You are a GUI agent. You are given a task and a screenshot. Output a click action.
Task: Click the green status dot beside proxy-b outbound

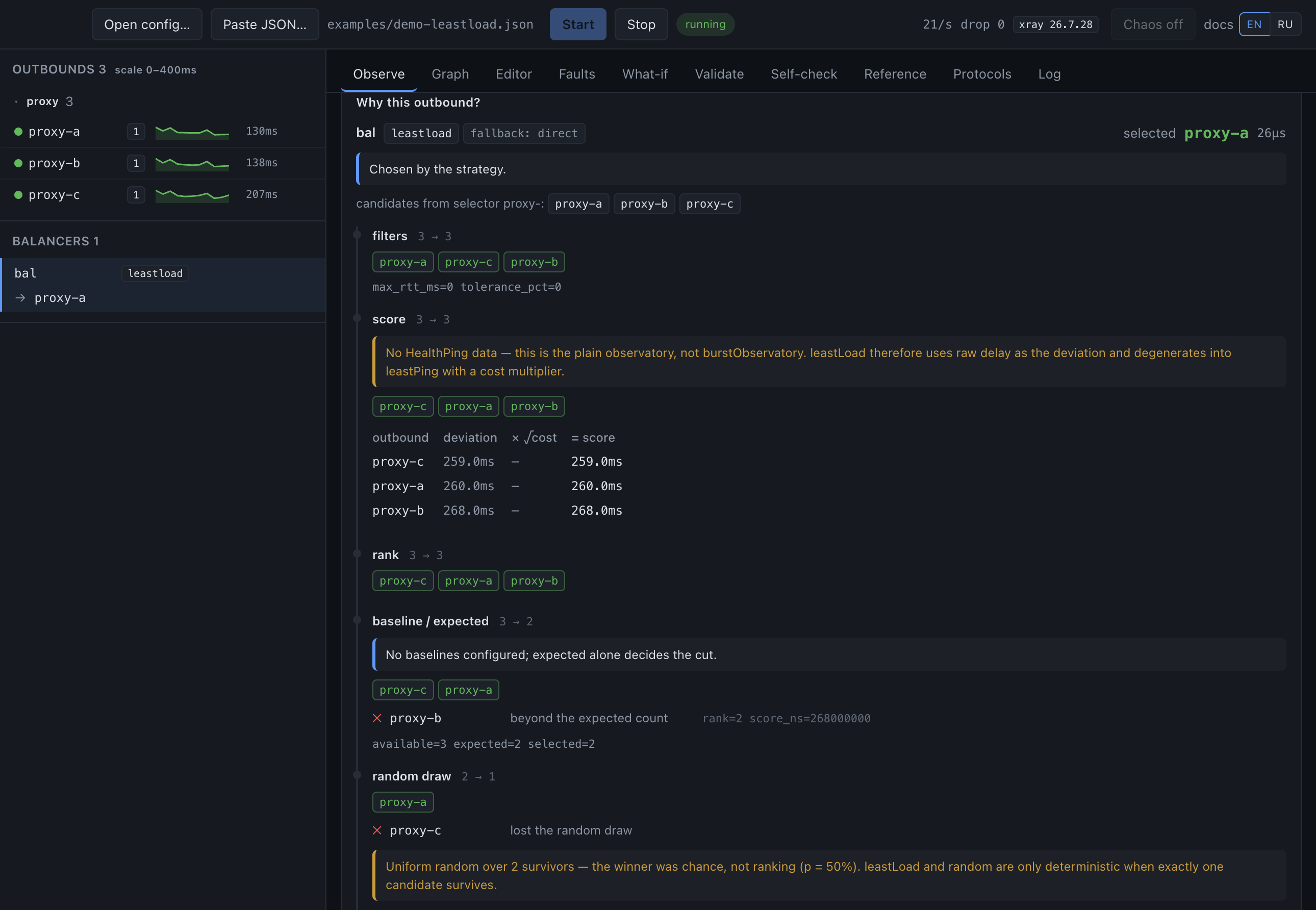(18, 163)
